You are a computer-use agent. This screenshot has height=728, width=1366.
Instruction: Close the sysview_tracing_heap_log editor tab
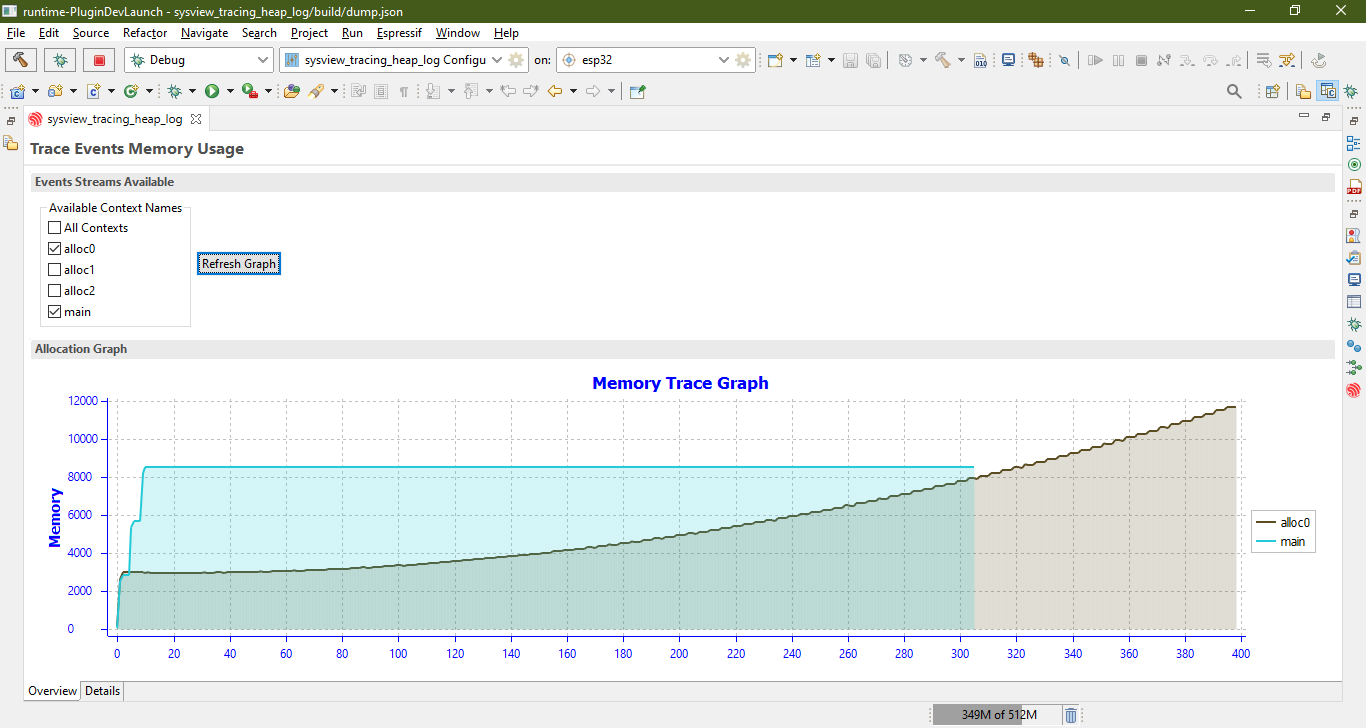point(196,119)
